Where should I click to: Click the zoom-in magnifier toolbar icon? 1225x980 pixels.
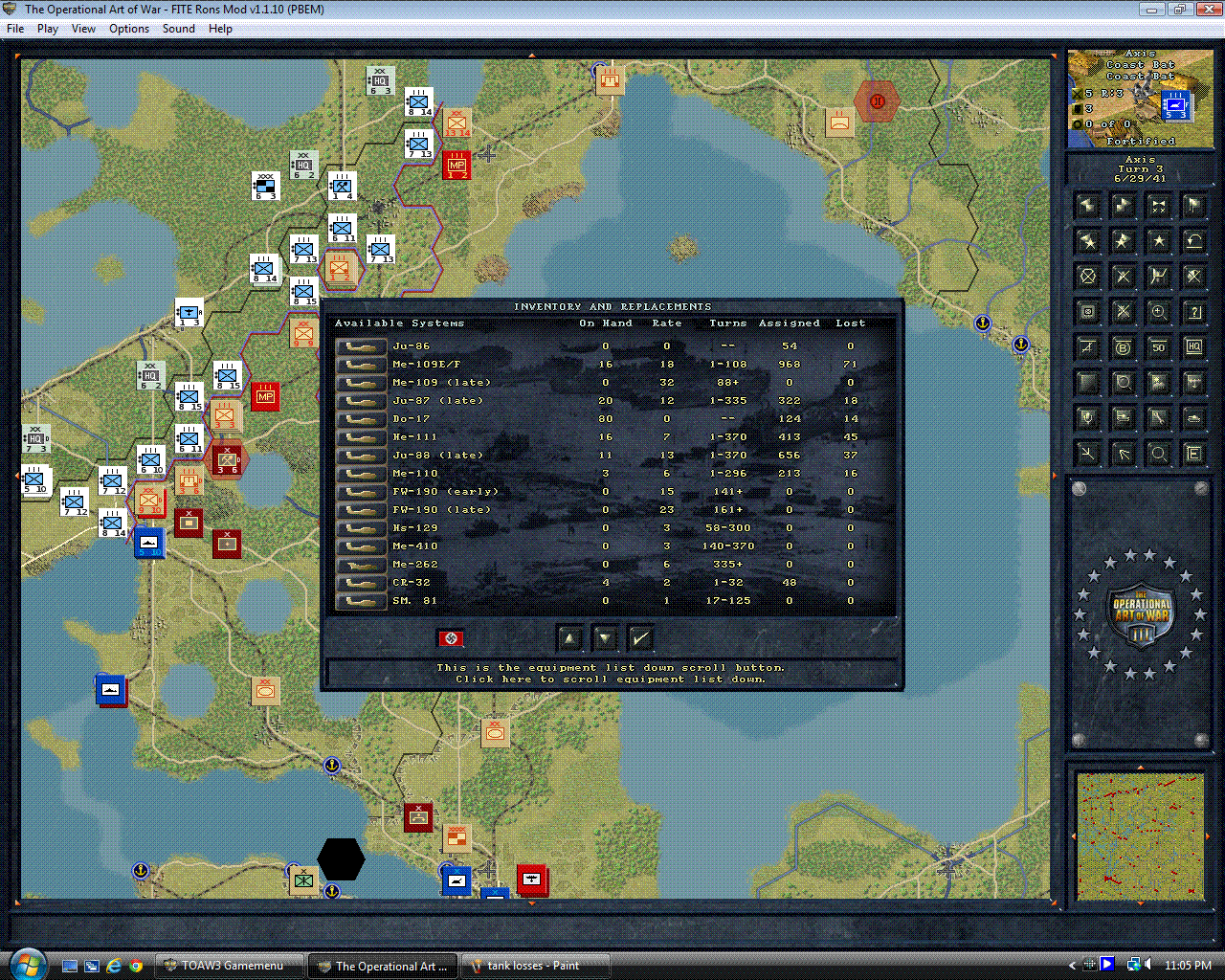(x=1159, y=313)
